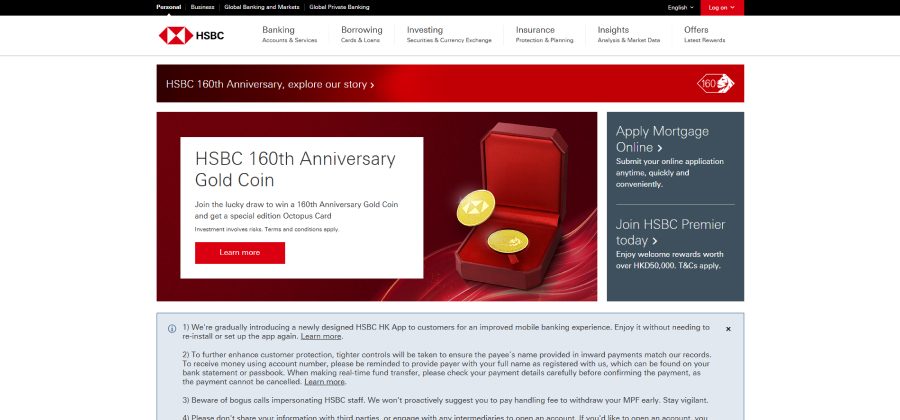Screen dimensions: 900x420
Task: Open the Insurance menu
Action: pyautogui.click(x=544, y=34)
